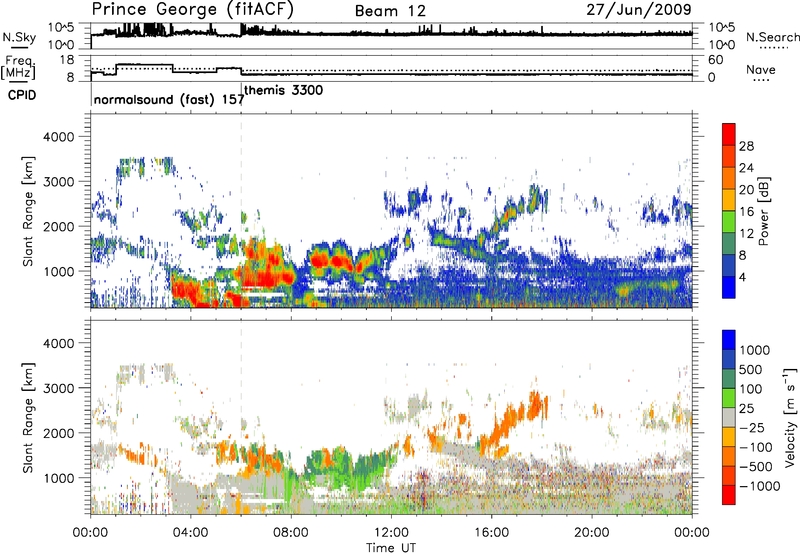
Task: Click the 'CPID' row label
Action: click(22, 95)
